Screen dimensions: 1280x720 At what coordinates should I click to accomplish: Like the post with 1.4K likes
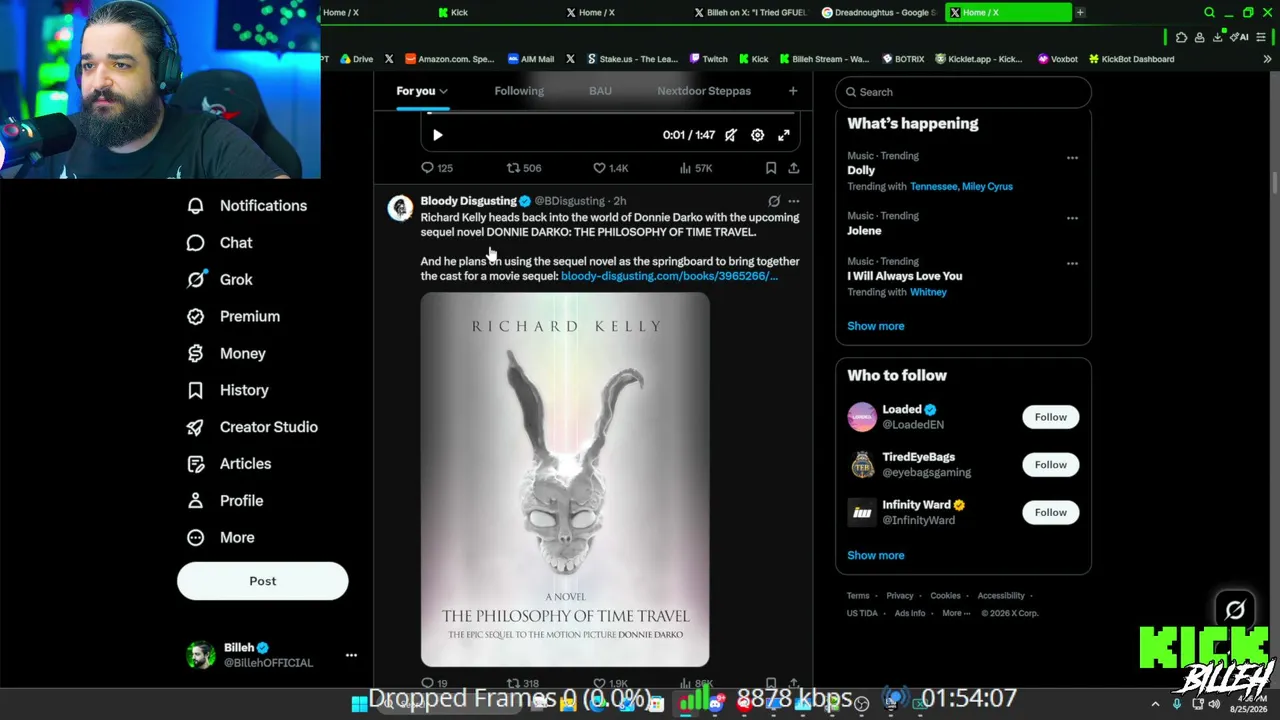[610, 168]
